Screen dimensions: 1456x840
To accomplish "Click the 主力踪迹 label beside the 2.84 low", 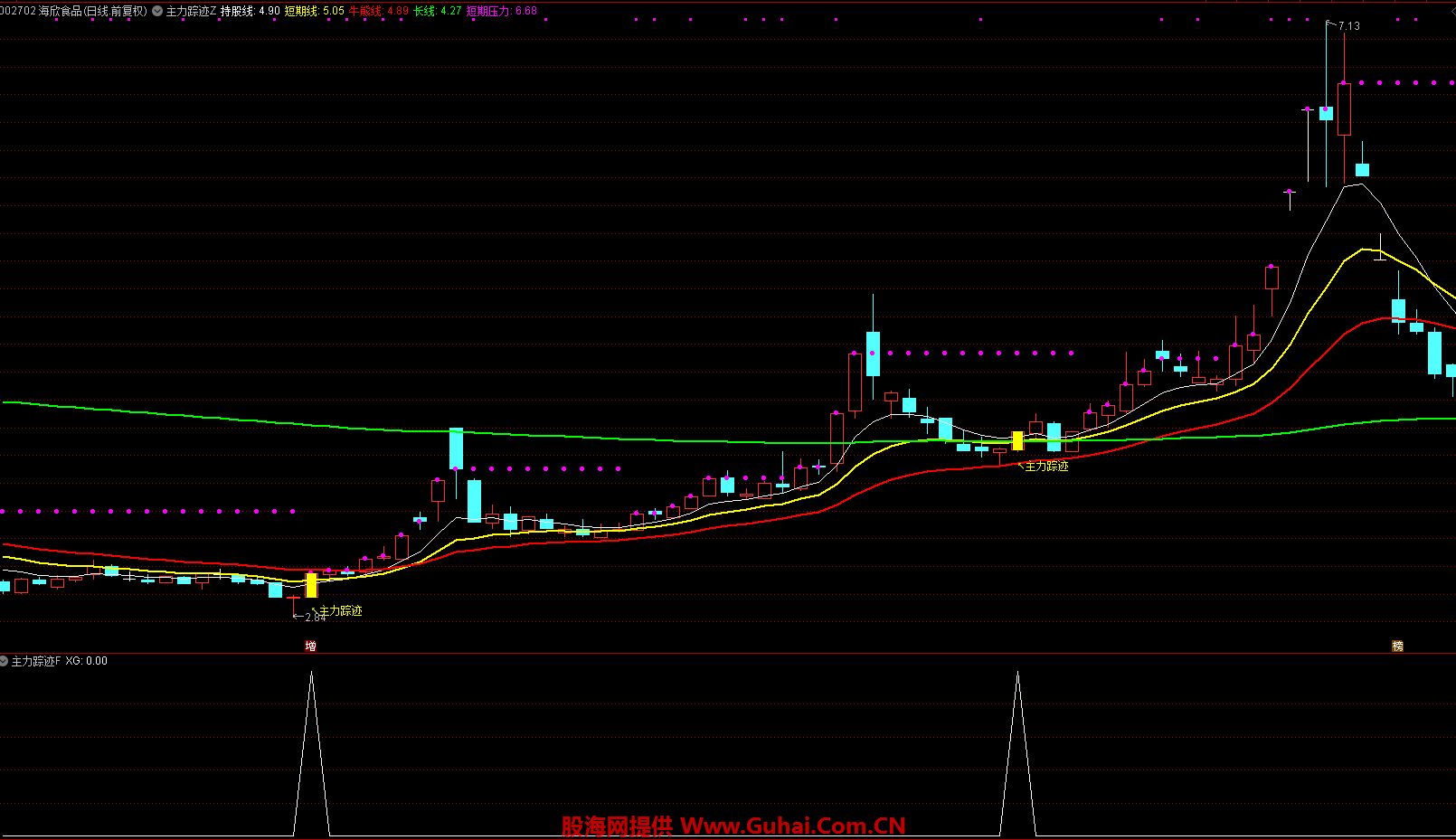I will pos(340,611).
